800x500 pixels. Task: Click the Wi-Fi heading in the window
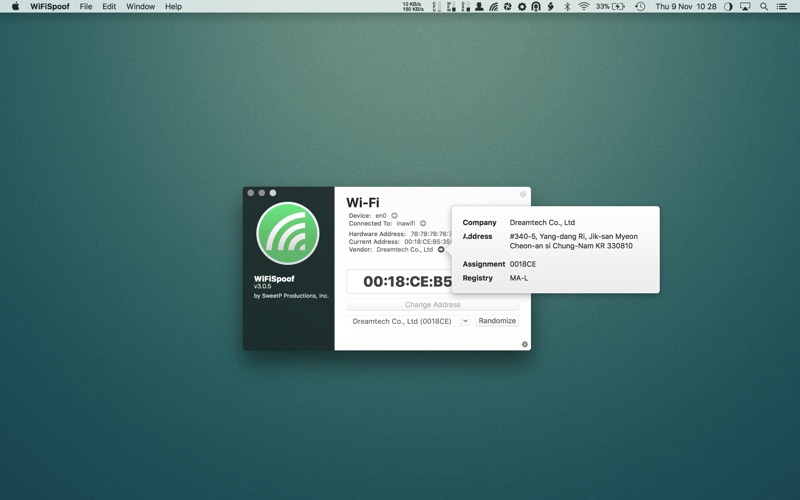pyautogui.click(x=363, y=203)
